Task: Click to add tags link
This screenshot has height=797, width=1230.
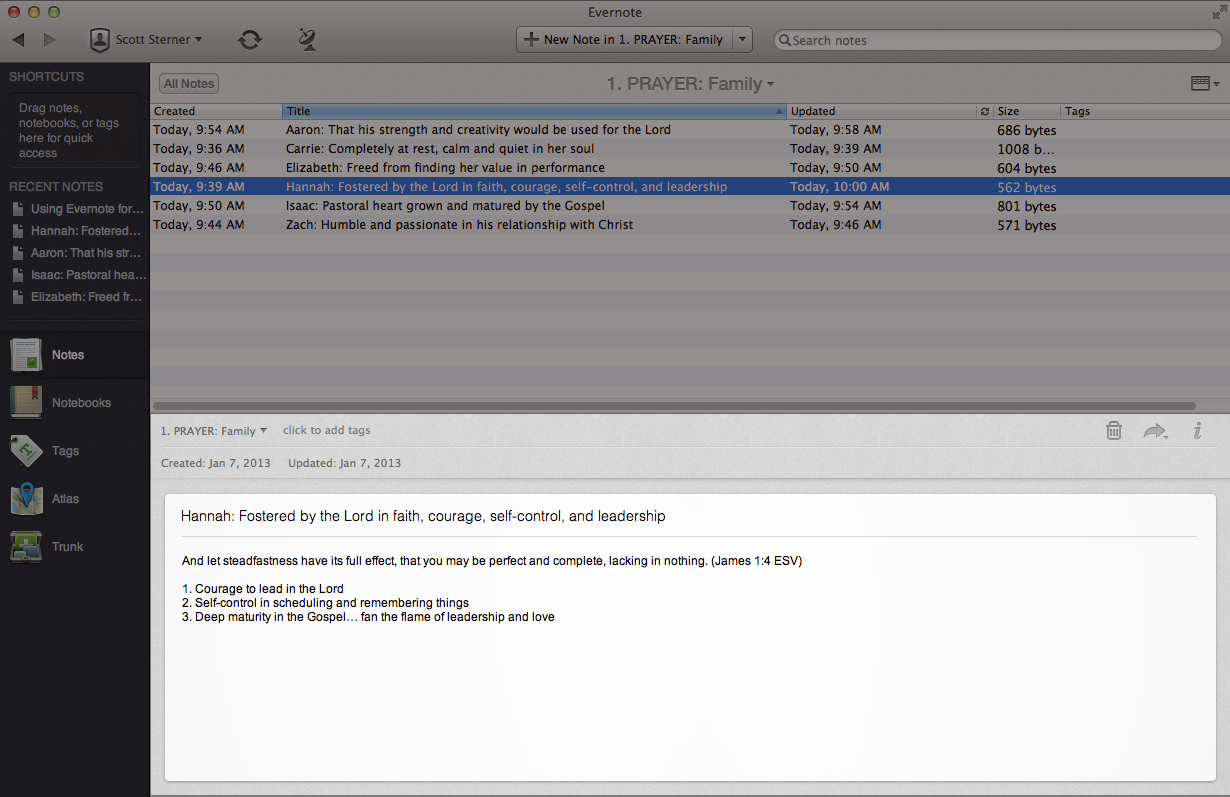Action: tap(327, 430)
